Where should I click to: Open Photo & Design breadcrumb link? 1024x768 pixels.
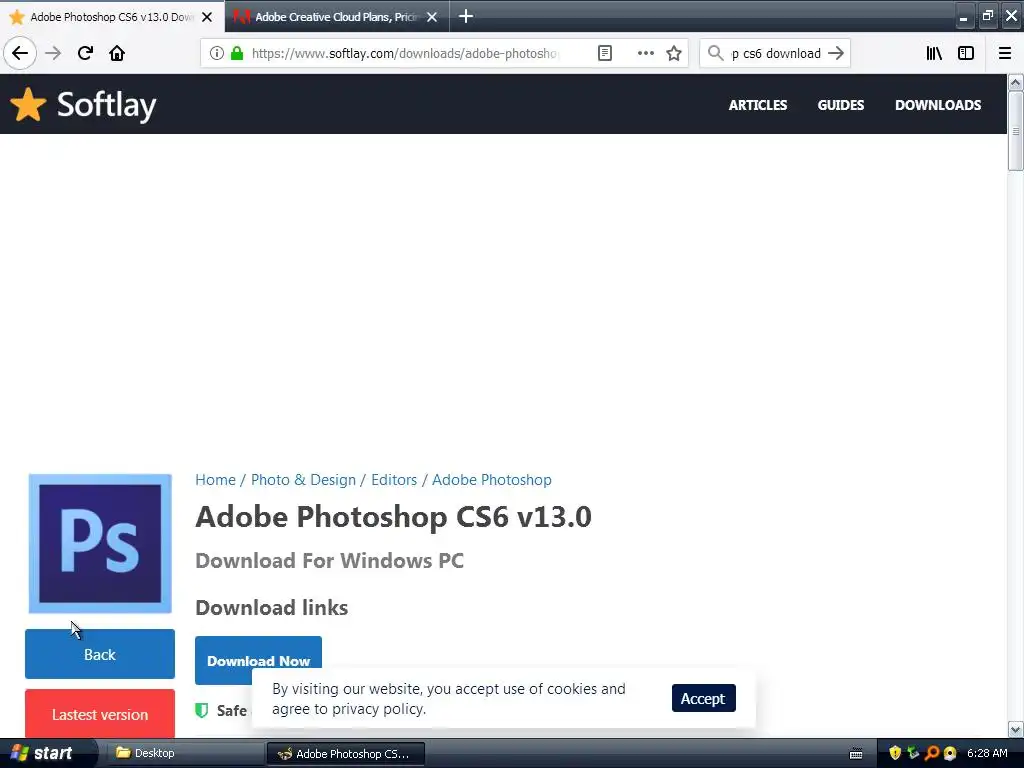(x=304, y=480)
